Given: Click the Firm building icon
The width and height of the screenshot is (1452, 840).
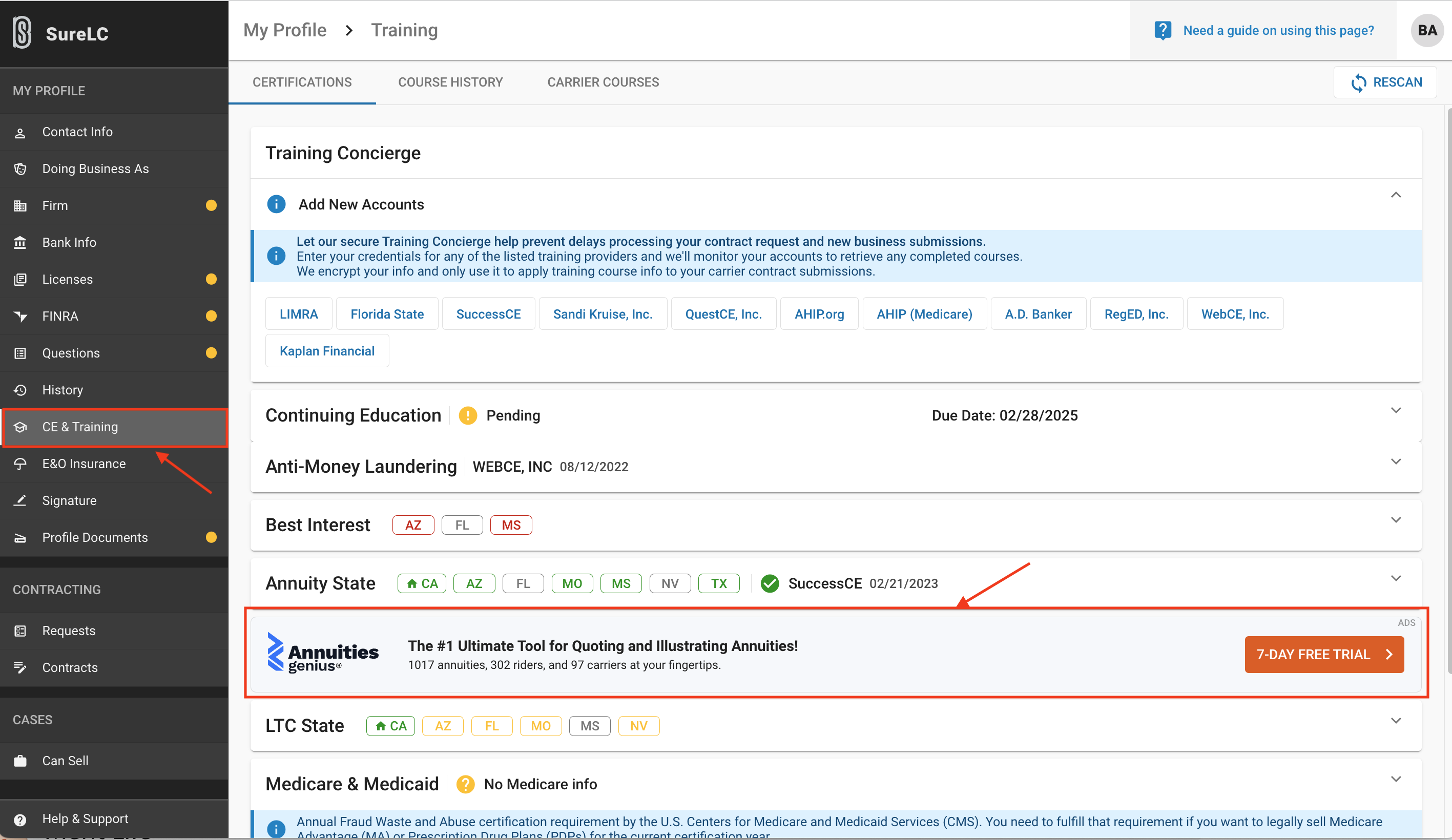Looking at the screenshot, I should pos(20,206).
